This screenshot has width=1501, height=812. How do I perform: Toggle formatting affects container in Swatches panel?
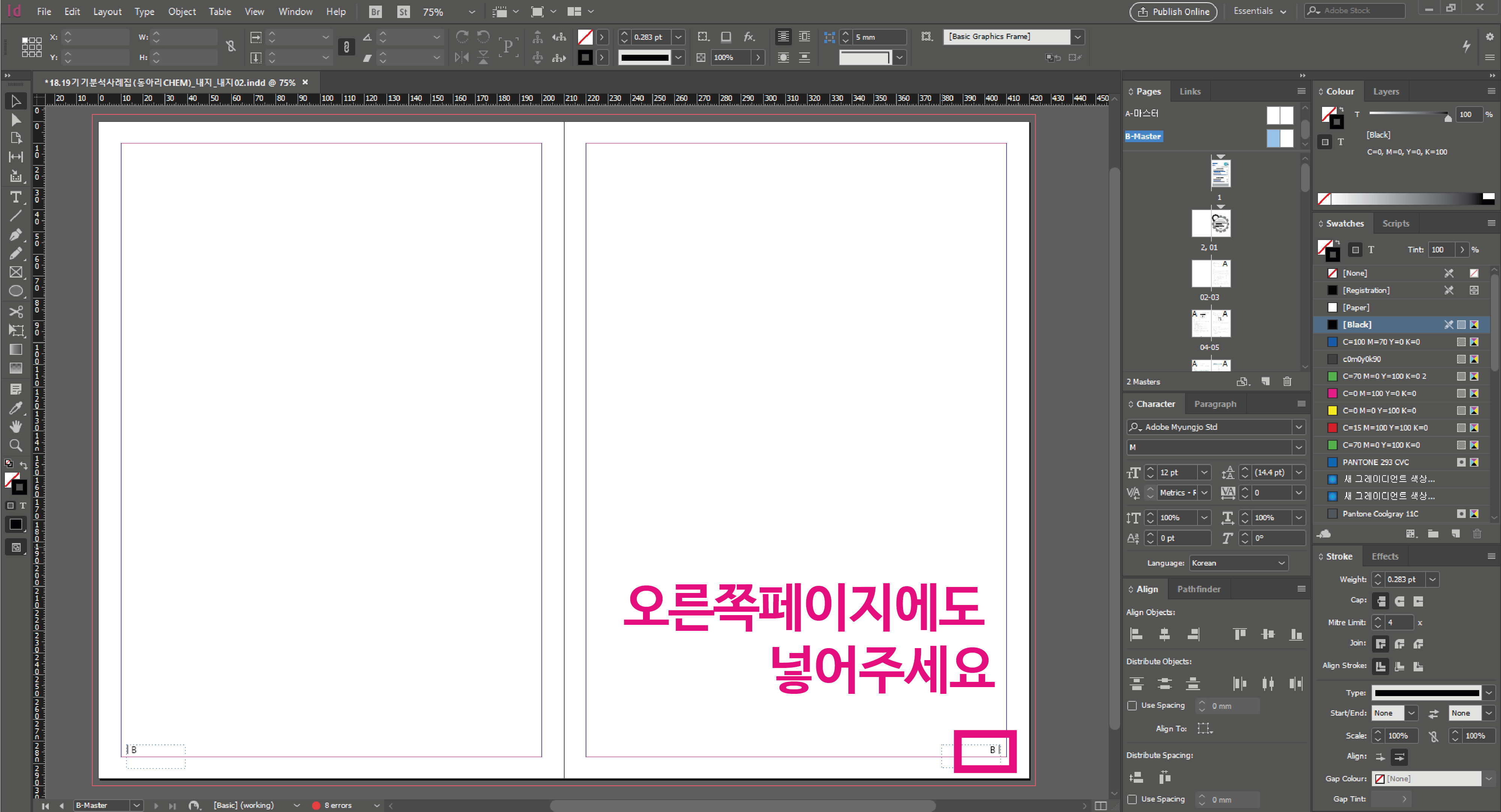(1355, 249)
